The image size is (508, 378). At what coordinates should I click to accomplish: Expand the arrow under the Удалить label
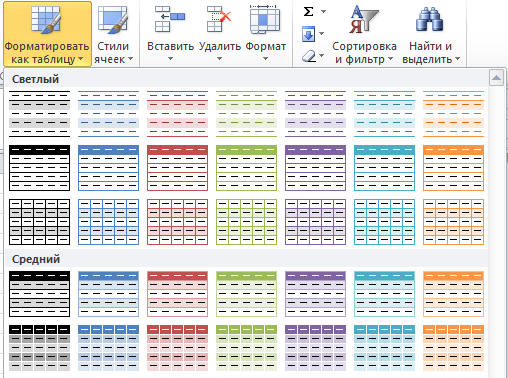pos(219,59)
